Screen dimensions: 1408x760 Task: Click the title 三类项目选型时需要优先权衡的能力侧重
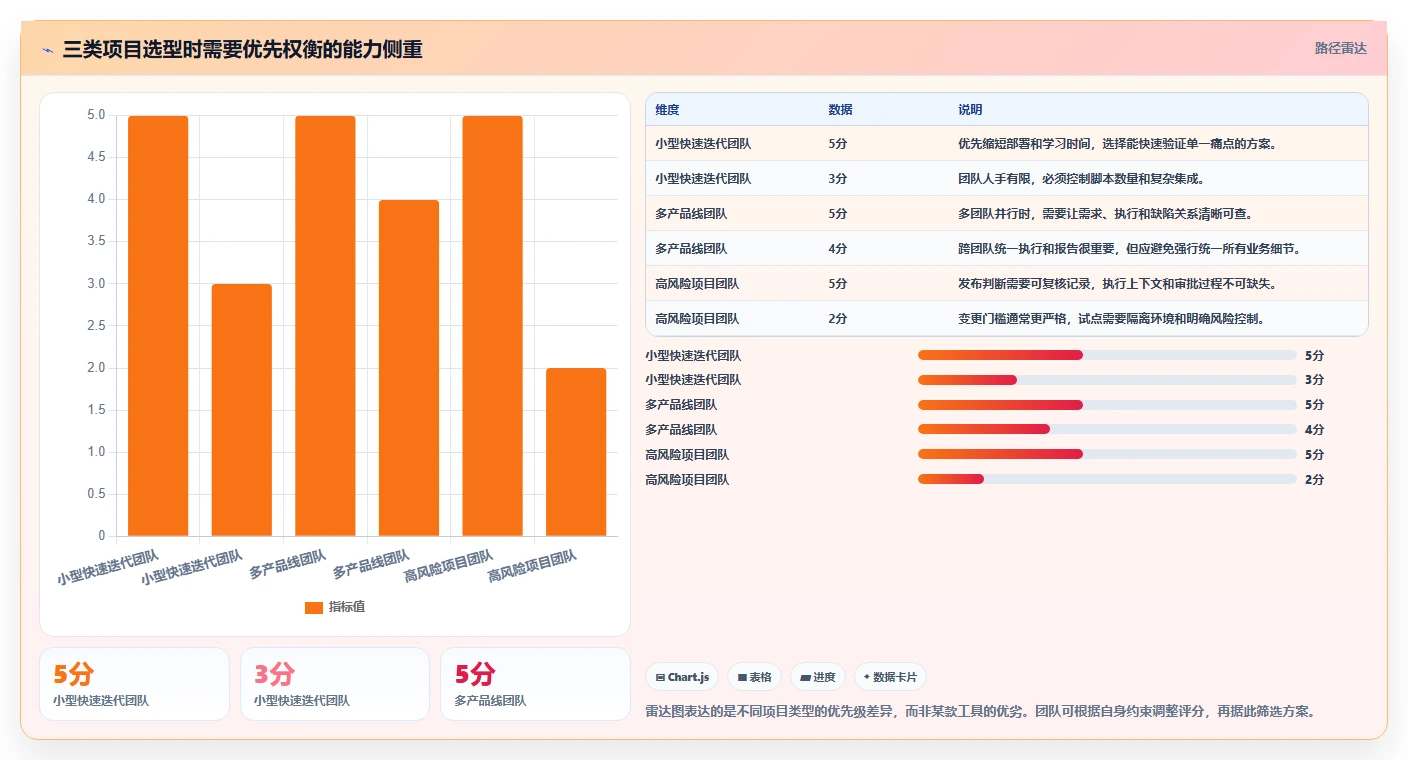(242, 49)
